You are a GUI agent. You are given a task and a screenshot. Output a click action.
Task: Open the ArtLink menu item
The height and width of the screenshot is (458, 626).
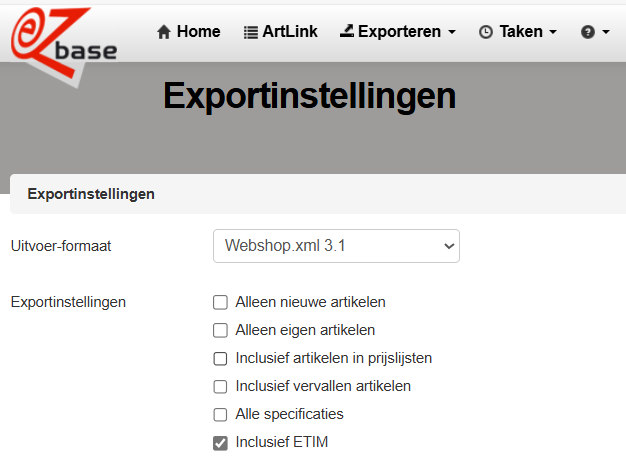281,32
